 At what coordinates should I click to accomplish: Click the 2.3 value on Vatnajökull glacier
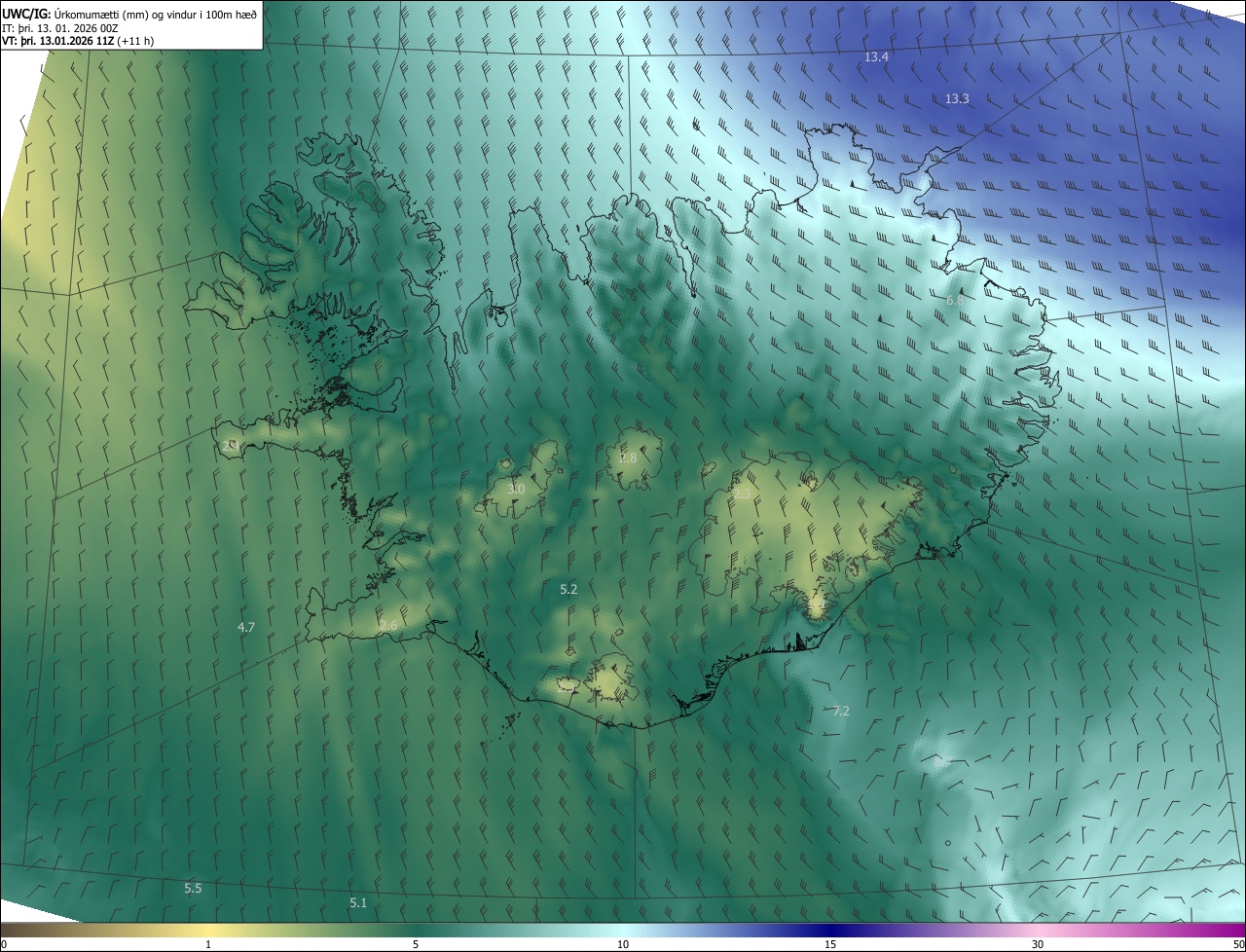pos(742,494)
